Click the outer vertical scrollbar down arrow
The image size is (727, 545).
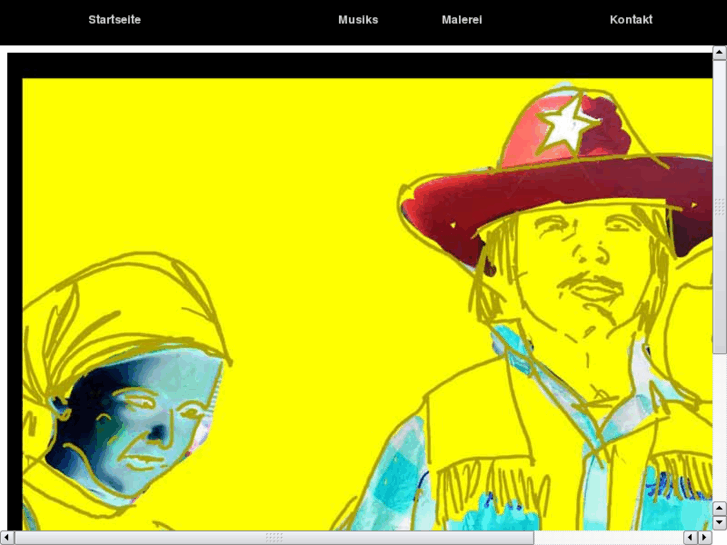(719, 523)
